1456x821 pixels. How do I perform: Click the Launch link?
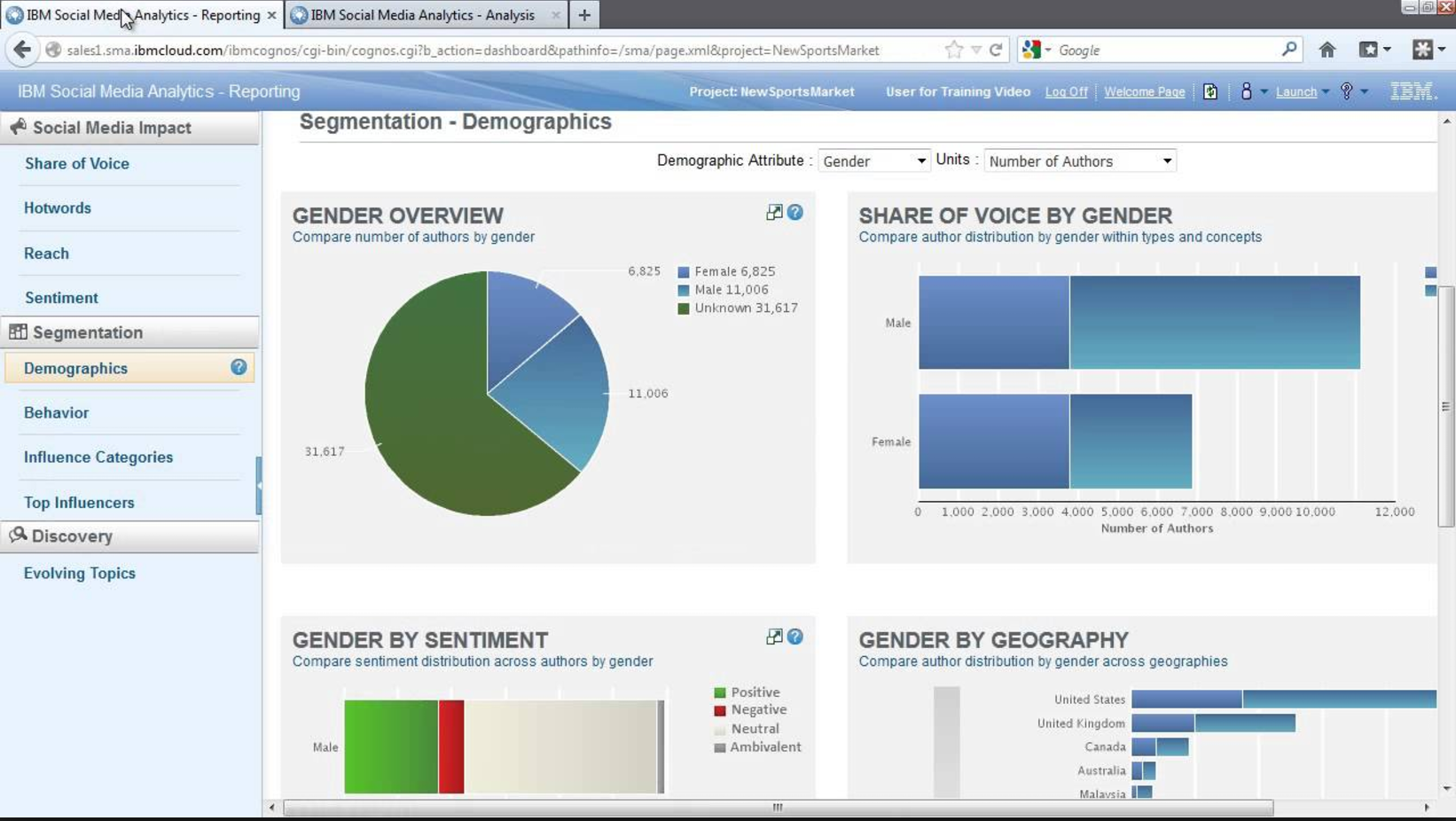pyautogui.click(x=1296, y=91)
